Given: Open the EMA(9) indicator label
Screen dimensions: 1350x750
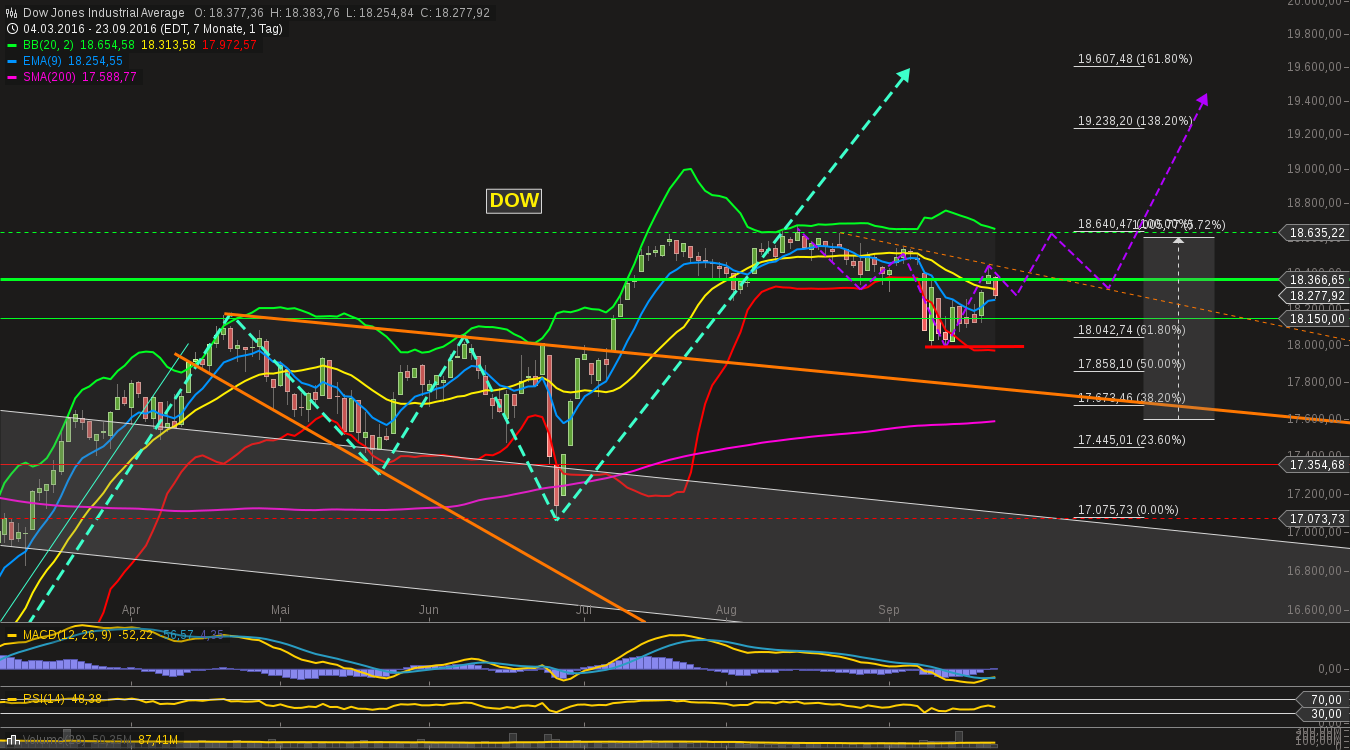Looking at the screenshot, I should pyautogui.click(x=41, y=61).
